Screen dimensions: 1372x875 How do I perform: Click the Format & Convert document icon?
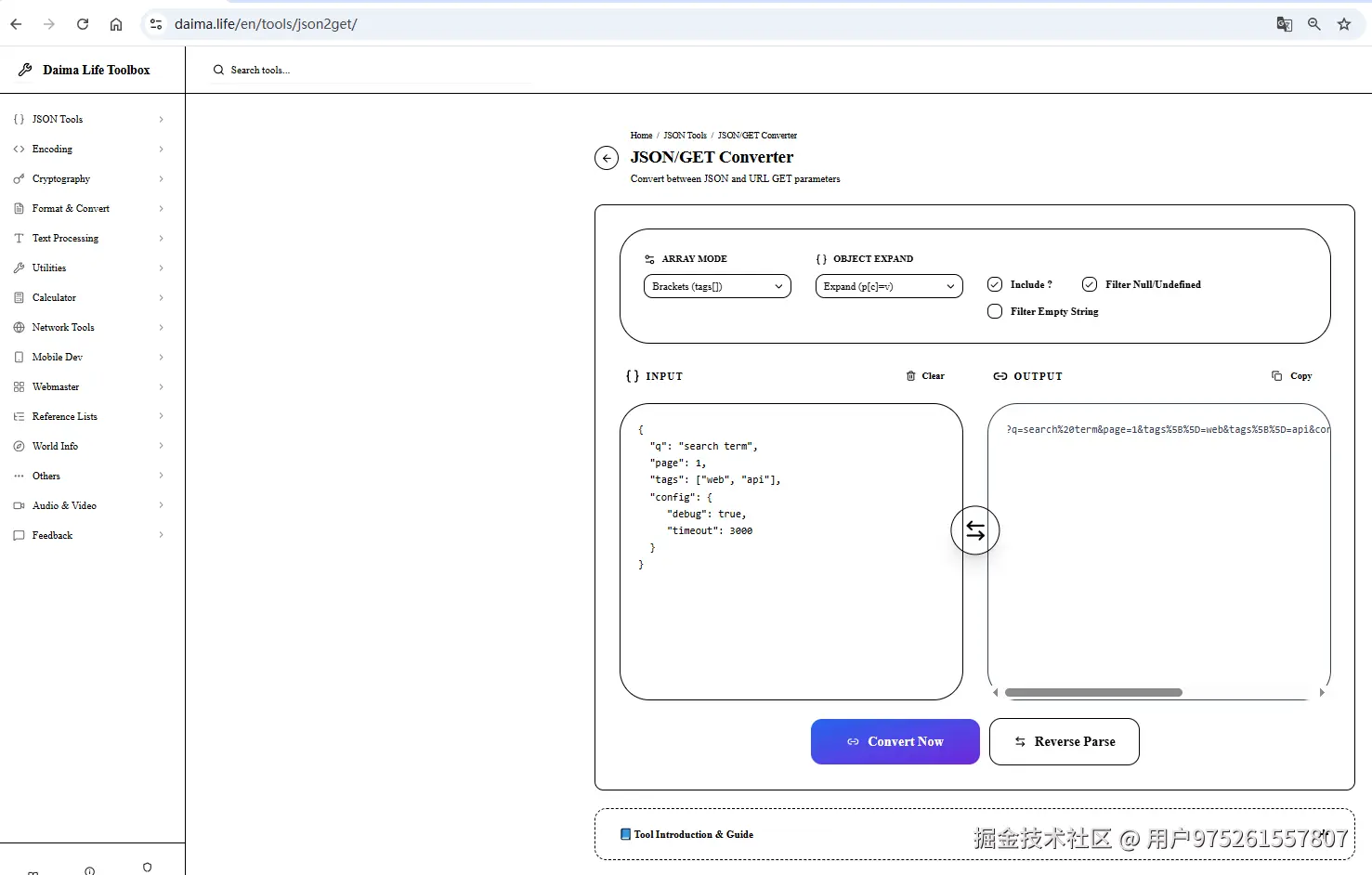coord(19,208)
